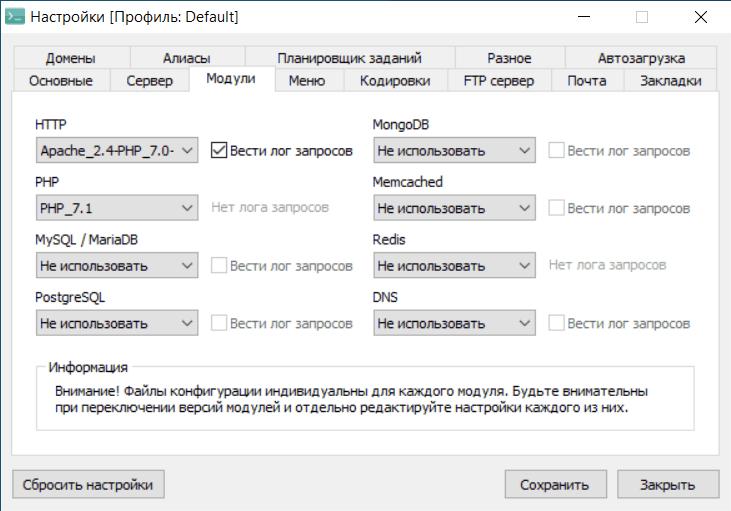Screen dimensions: 731x511
Task: Open the Redis module dropdown
Action: pos(455,267)
